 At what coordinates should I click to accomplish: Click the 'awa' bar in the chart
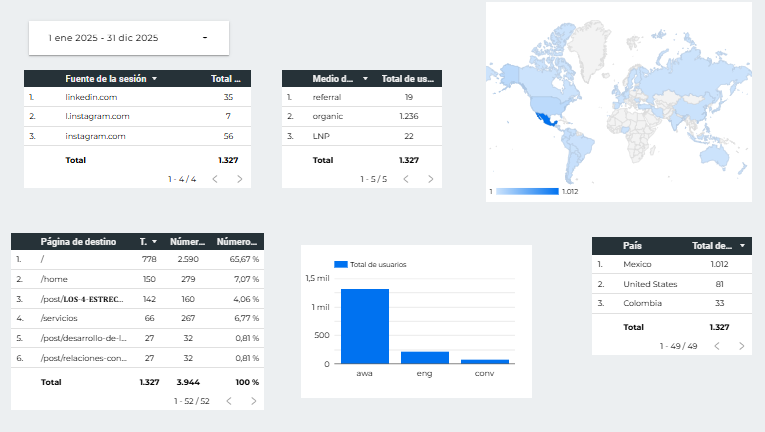pos(365,326)
